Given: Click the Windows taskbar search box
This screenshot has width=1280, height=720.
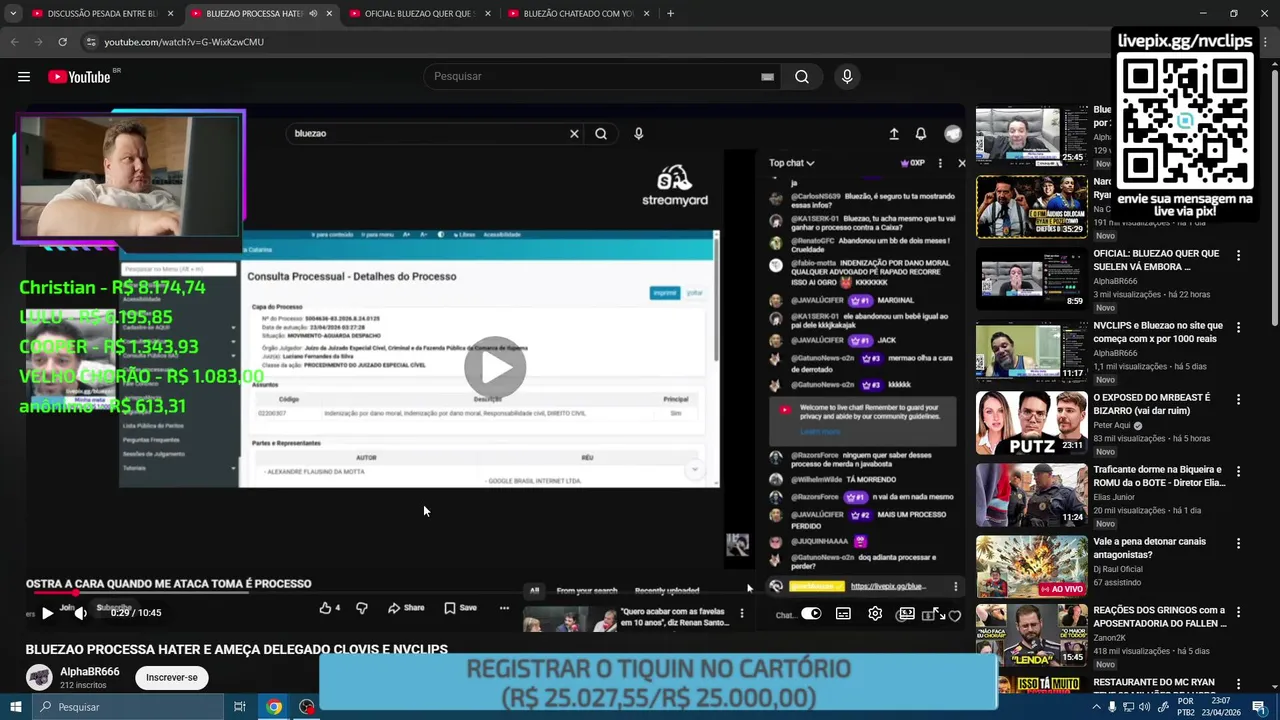Looking at the screenshot, I should pyautogui.click(x=127, y=707).
